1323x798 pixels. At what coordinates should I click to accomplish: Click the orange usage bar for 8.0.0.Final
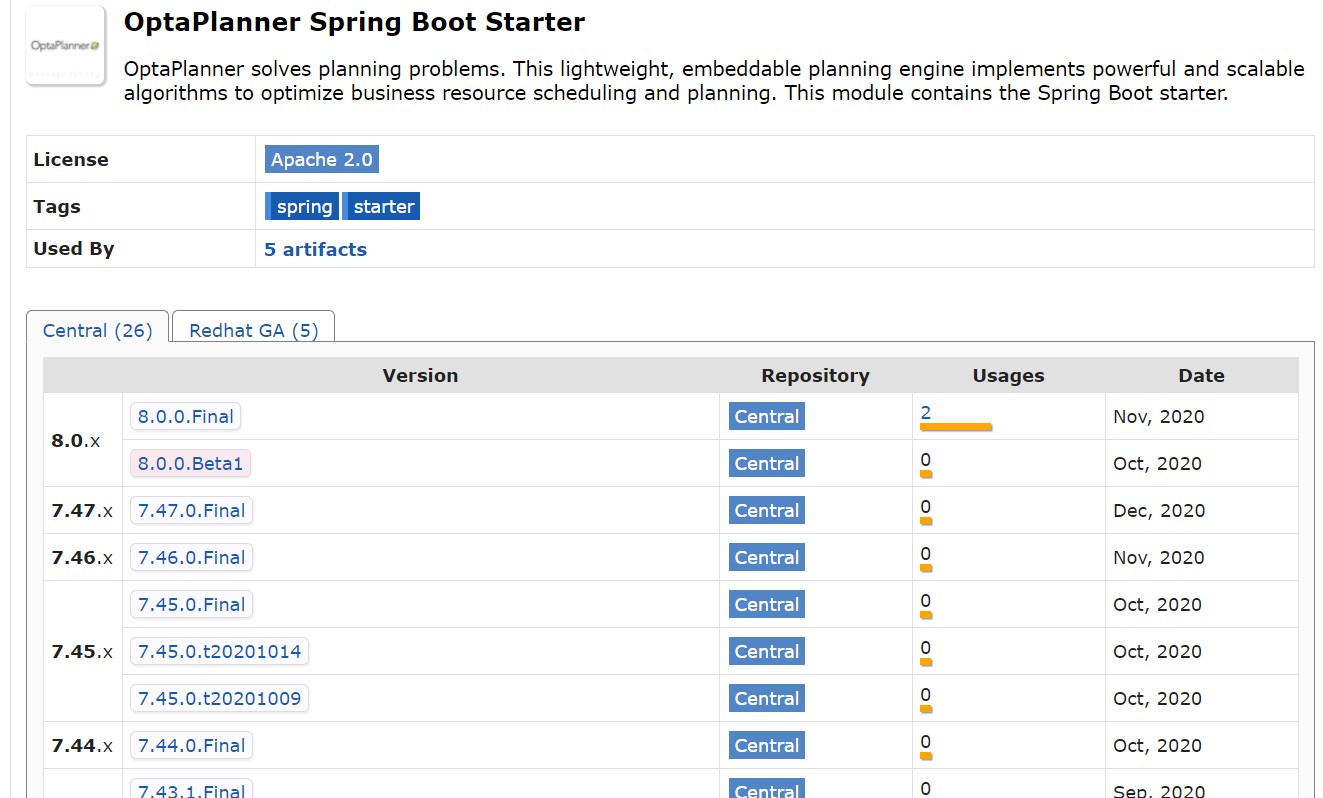[956, 427]
